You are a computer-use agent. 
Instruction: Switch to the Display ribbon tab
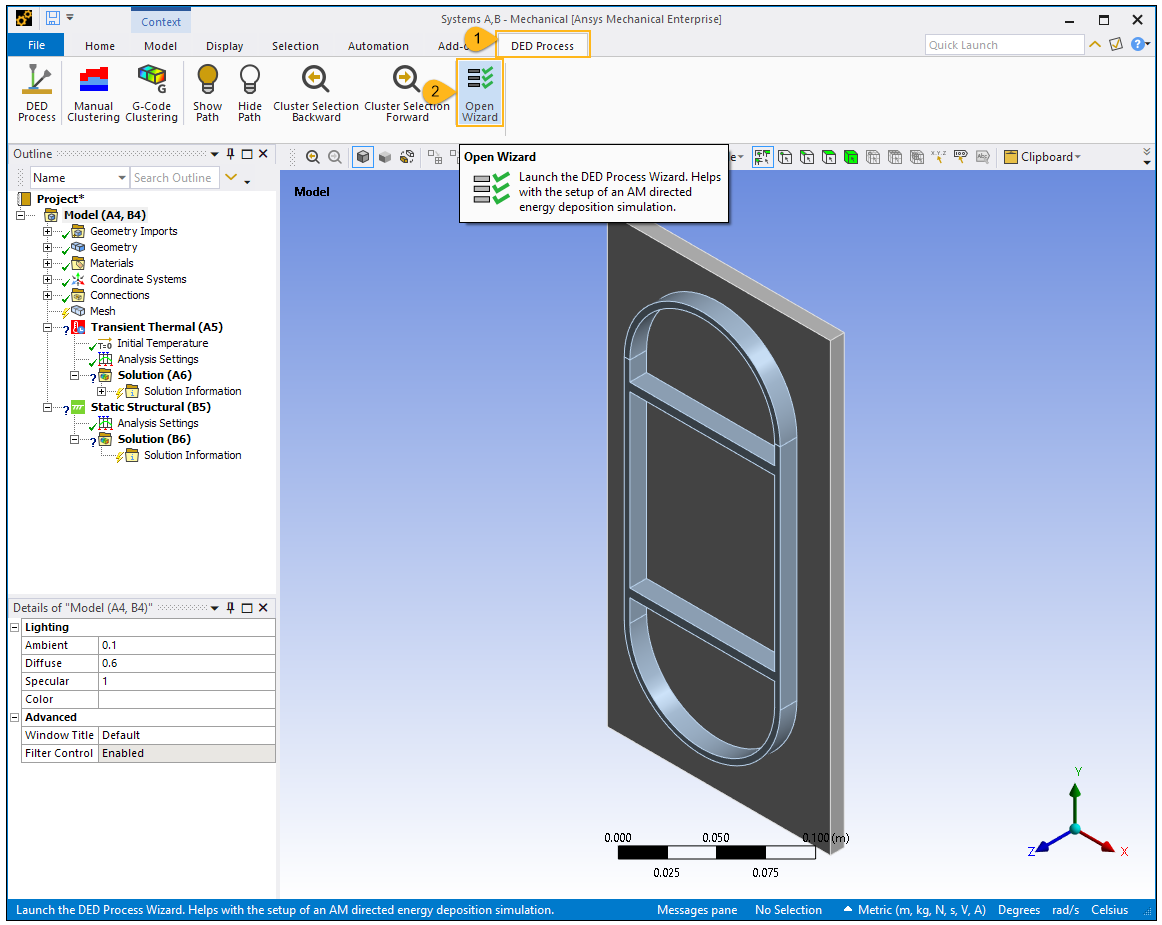[x=224, y=46]
